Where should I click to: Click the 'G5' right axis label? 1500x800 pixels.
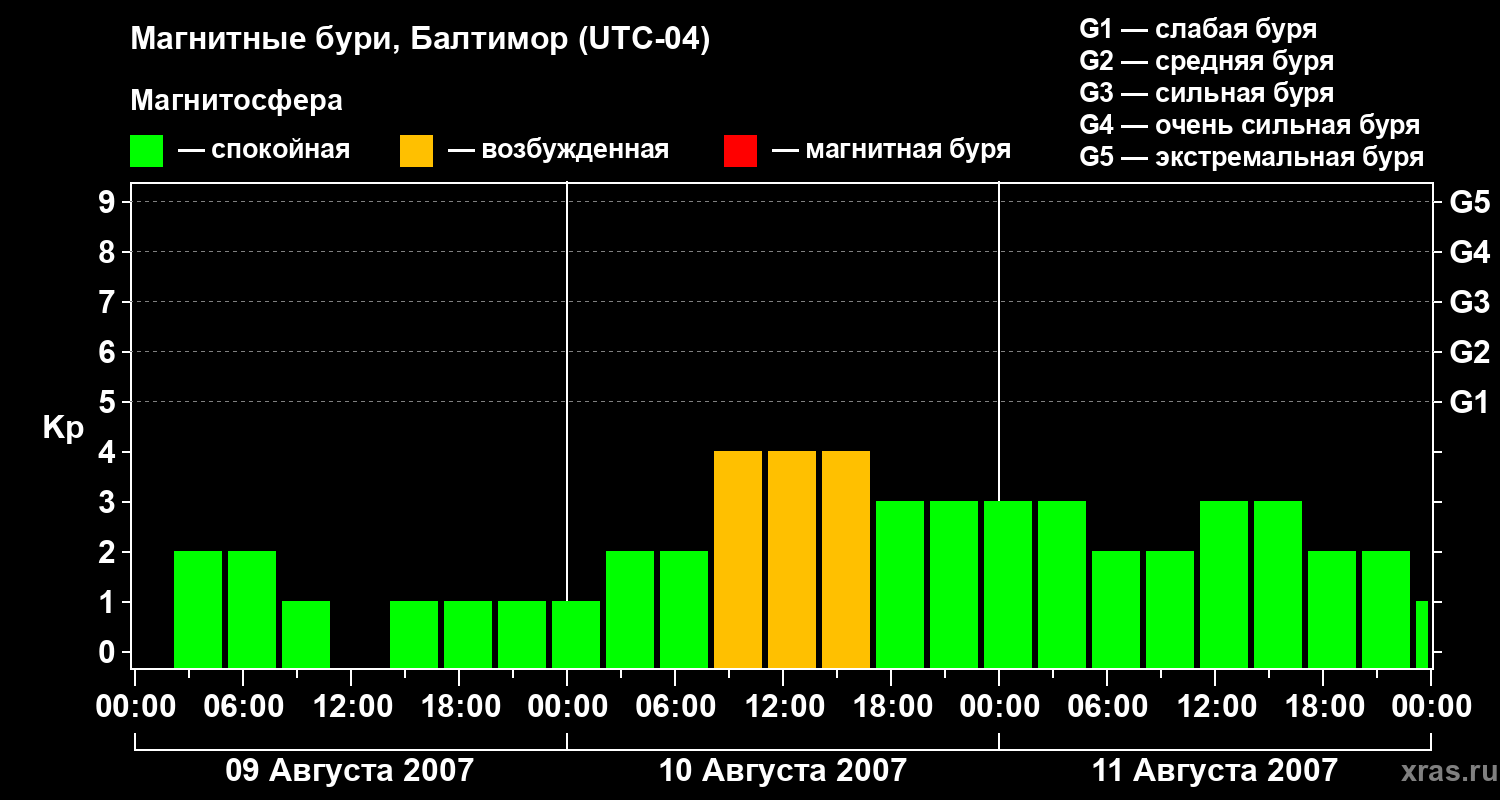(1469, 203)
